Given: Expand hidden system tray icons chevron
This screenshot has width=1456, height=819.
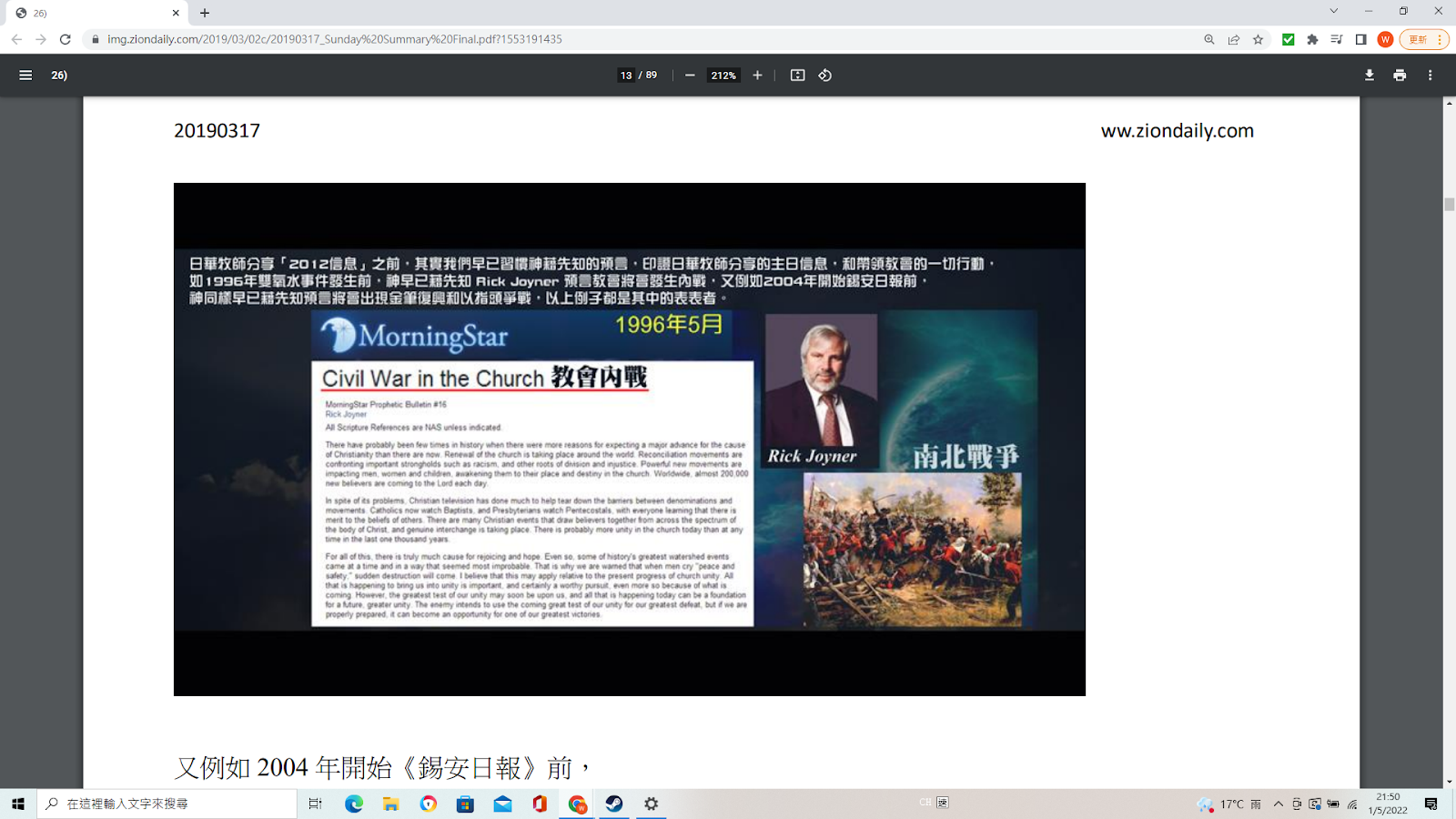Looking at the screenshot, I should click(1279, 804).
